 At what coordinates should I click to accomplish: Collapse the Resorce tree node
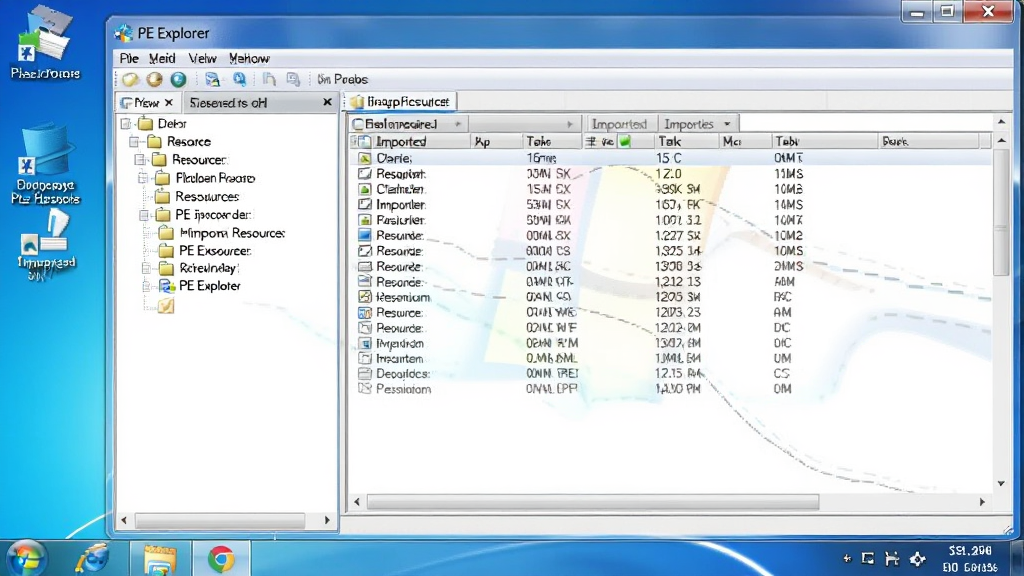(x=134, y=142)
